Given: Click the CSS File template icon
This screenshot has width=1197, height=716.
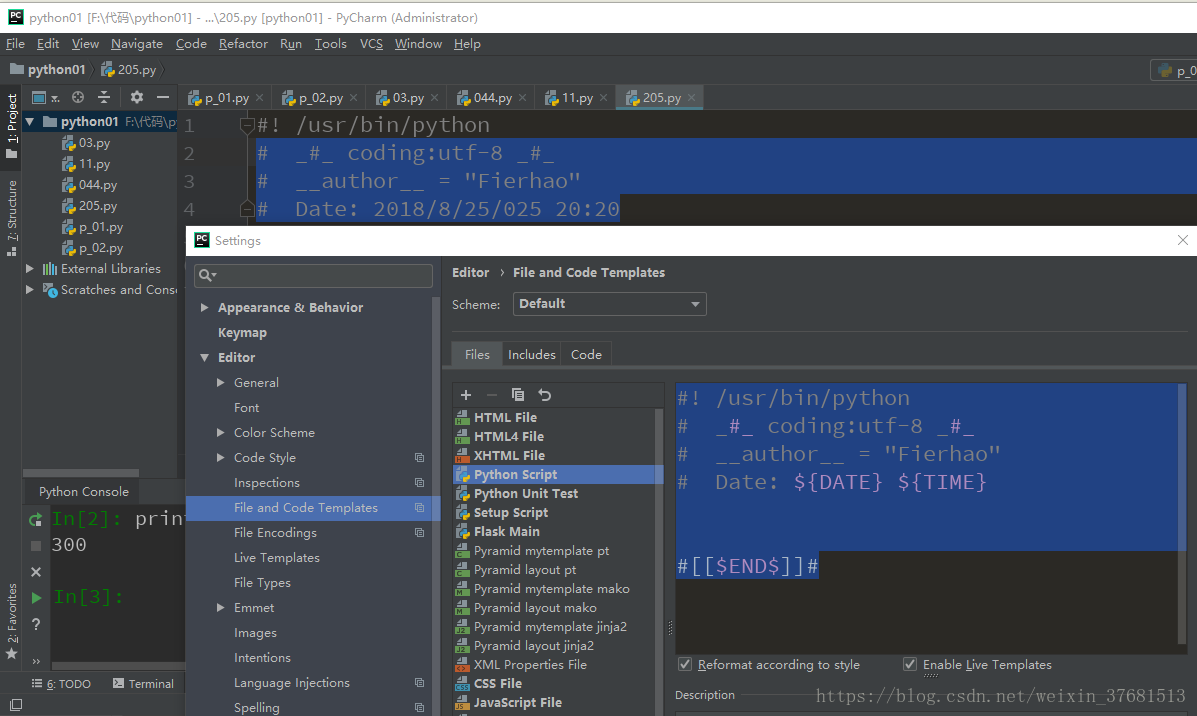Looking at the screenshot, I should pos(463,684).
